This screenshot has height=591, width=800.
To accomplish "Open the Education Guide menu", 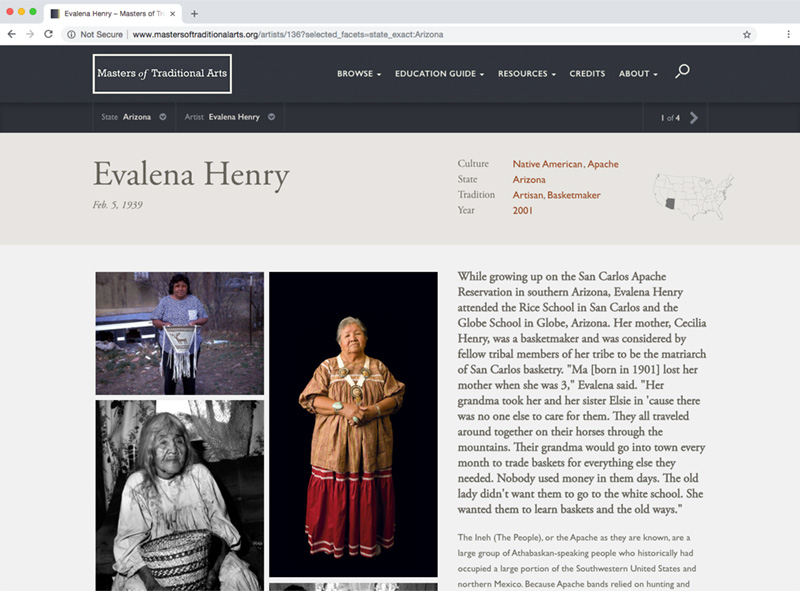I will point(439,73).
